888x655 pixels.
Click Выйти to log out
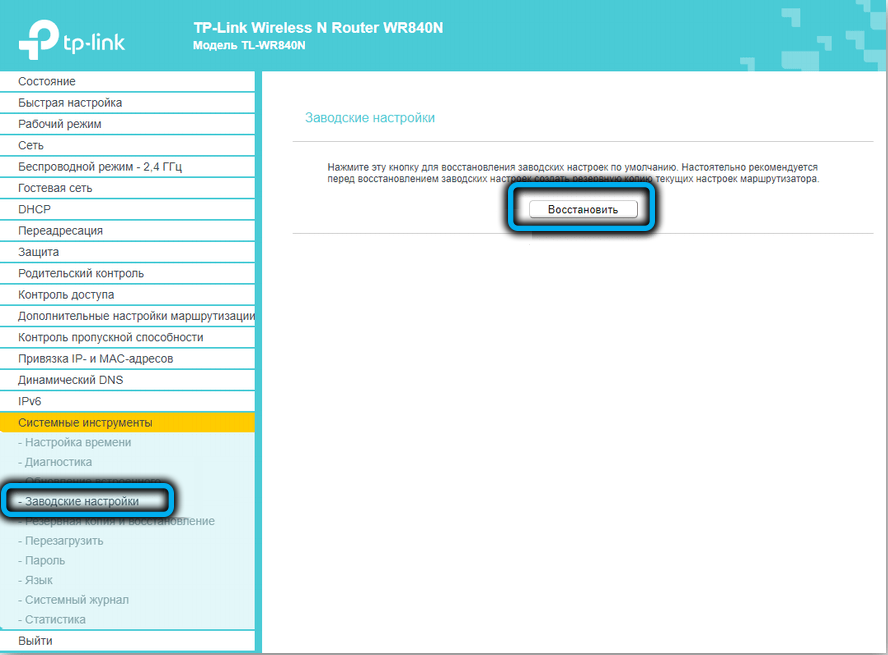click(35, 641)
